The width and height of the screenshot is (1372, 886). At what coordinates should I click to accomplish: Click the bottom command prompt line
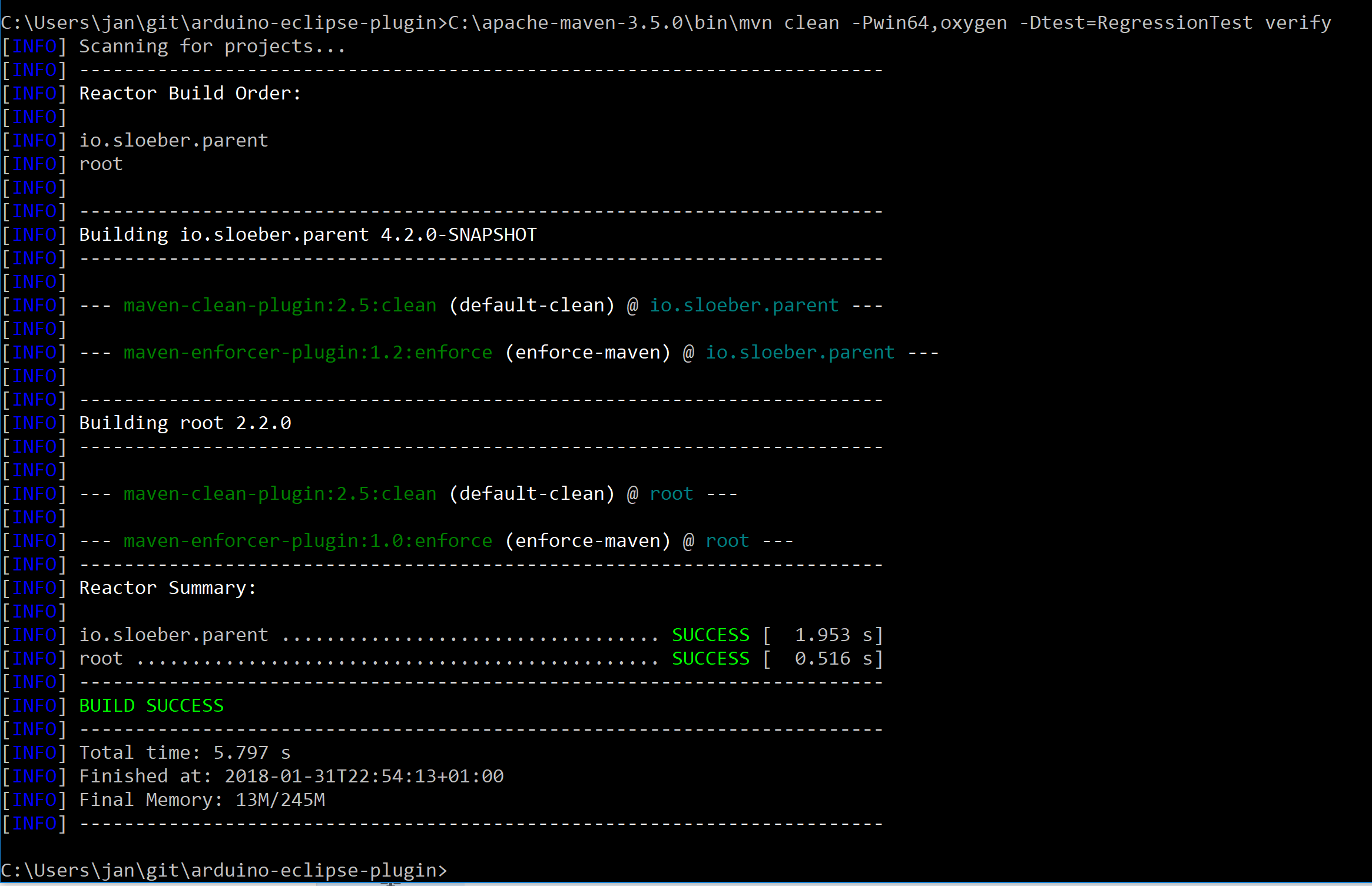[224, 870]
